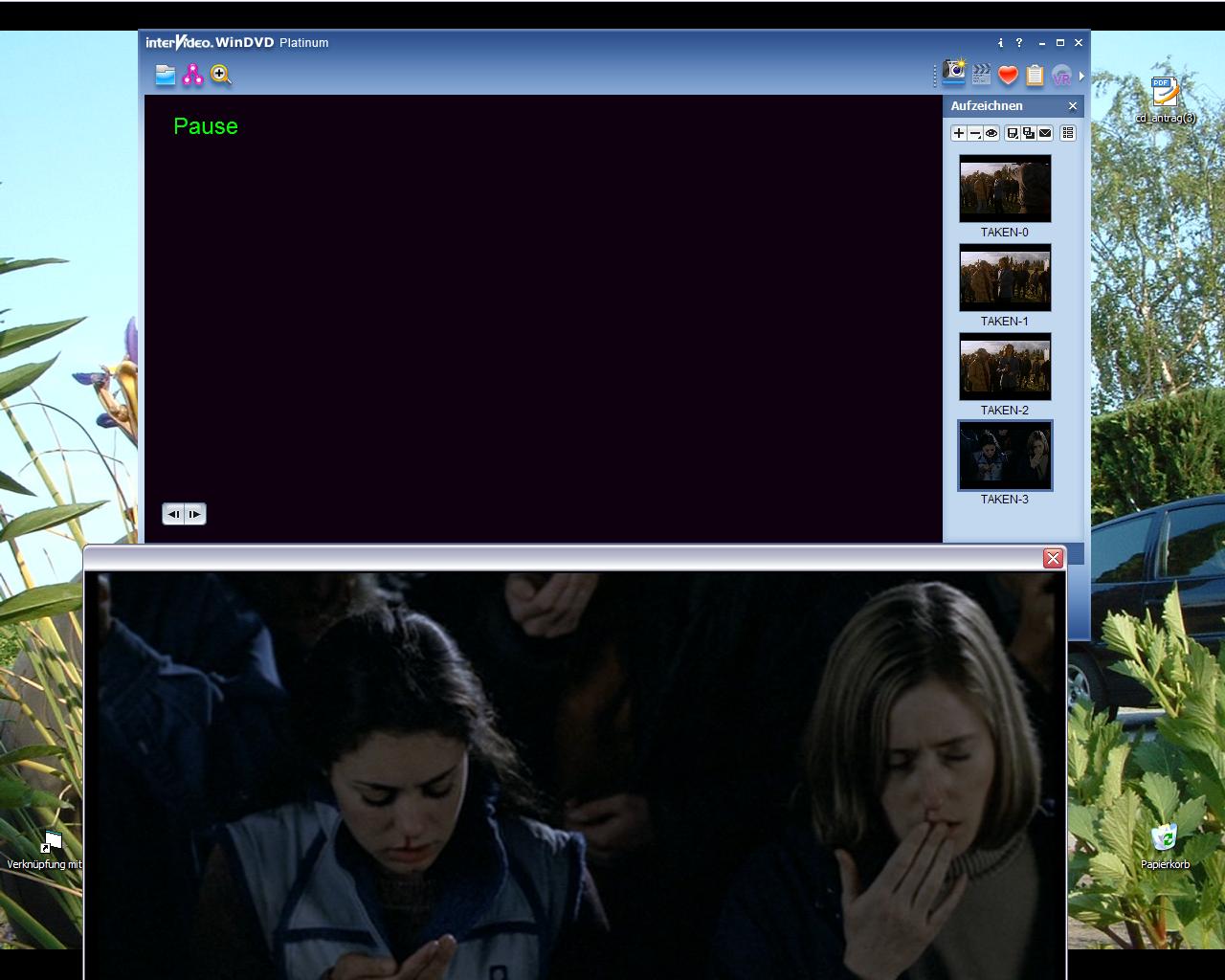Toggle preview with the eye button
The width and height of the screenshot is (1225, 980).
click(x=991, y=133)
